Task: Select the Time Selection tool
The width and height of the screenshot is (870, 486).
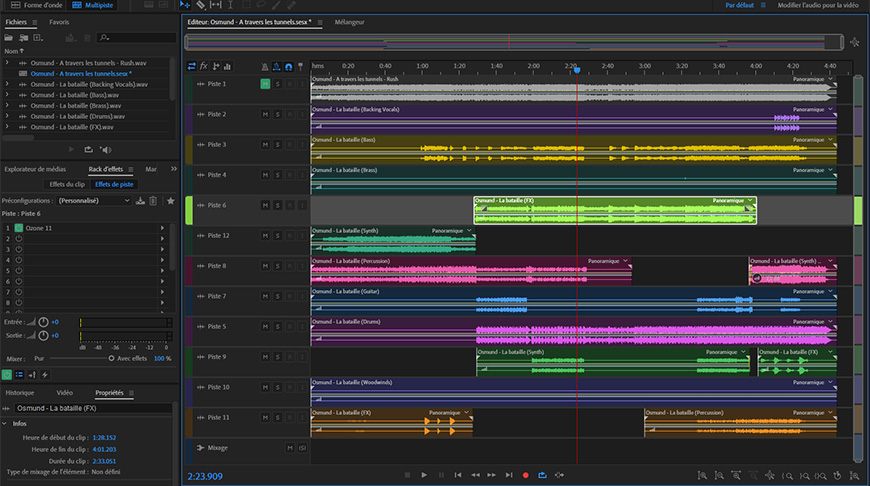Action: [231, 5]
